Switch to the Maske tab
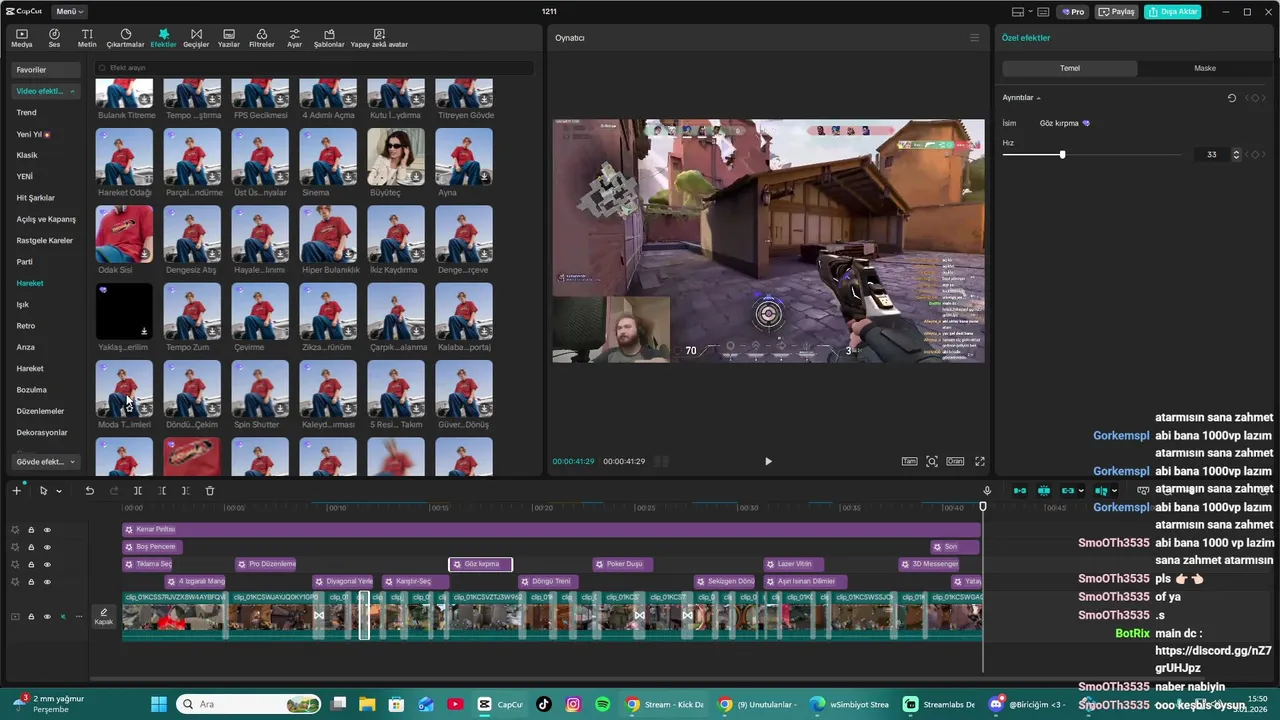The width and height of the screenshot is (1280, 720). coord(1205,68)
